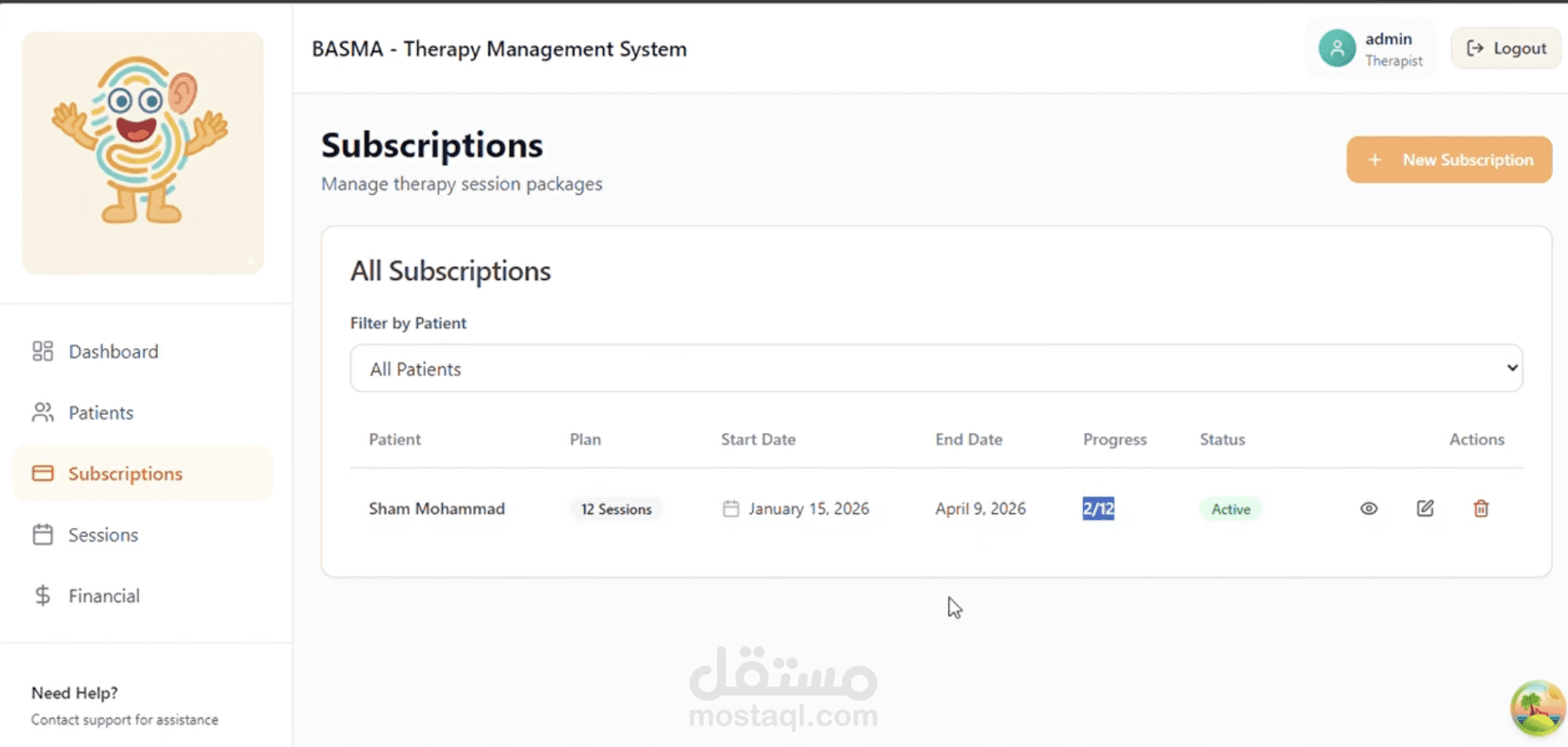Click the 12 Sessions plan badge
The image size is (1568, 747).
click(x=616, y=509)
